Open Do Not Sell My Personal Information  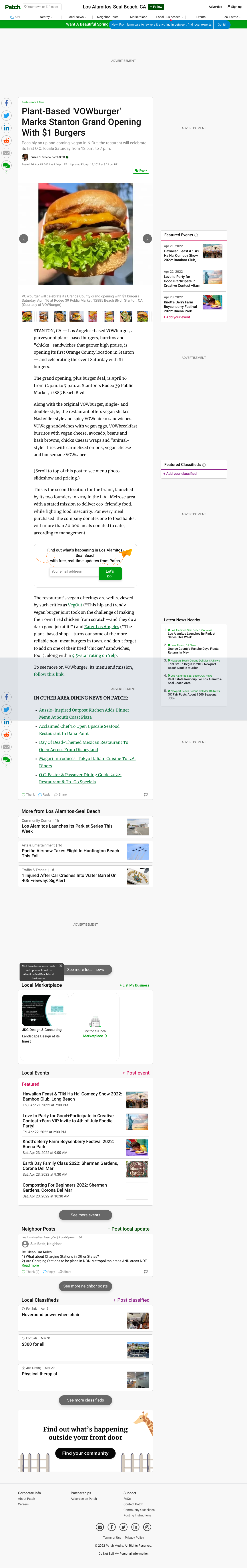tap(123, 1553)
